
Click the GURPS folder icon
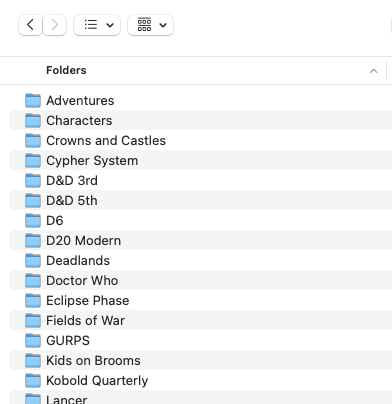33,341
